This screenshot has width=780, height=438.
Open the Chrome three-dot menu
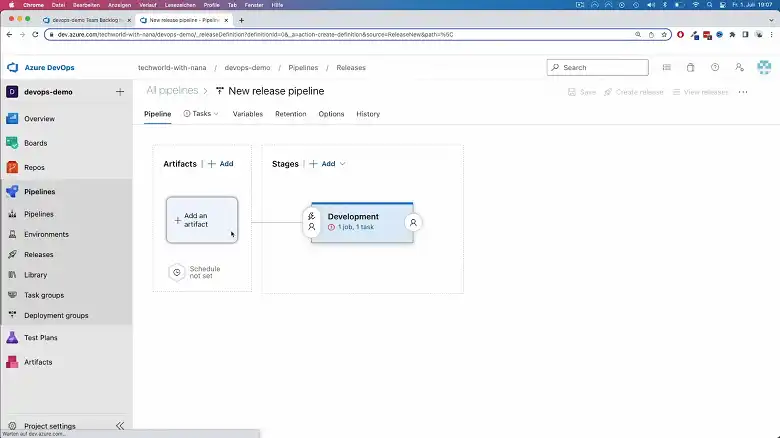(771, 35)
